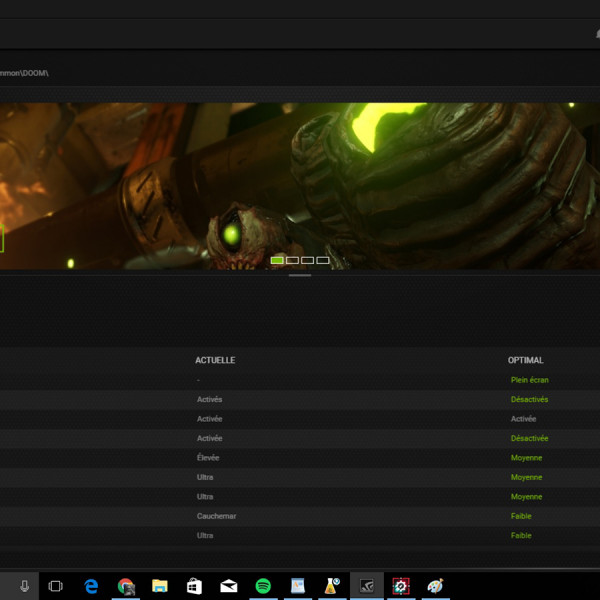Open the flask icon app in taskbar
The height and width of the screenshot is (600, 600).
coord(332,586)
